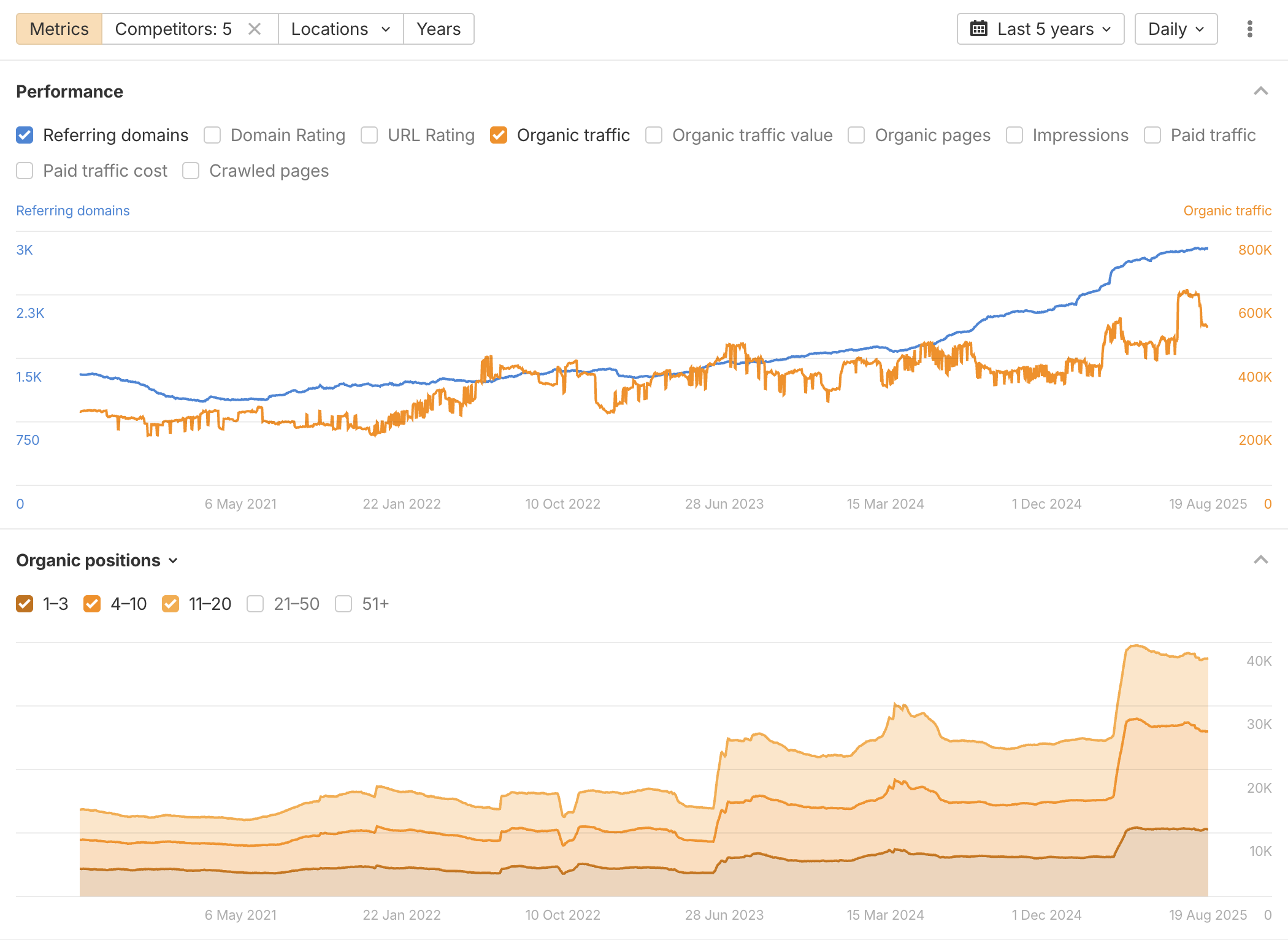Screen dimensions: 1288x940
Task: Click the Organic traffic axis label
Action: coord(1227,210)
